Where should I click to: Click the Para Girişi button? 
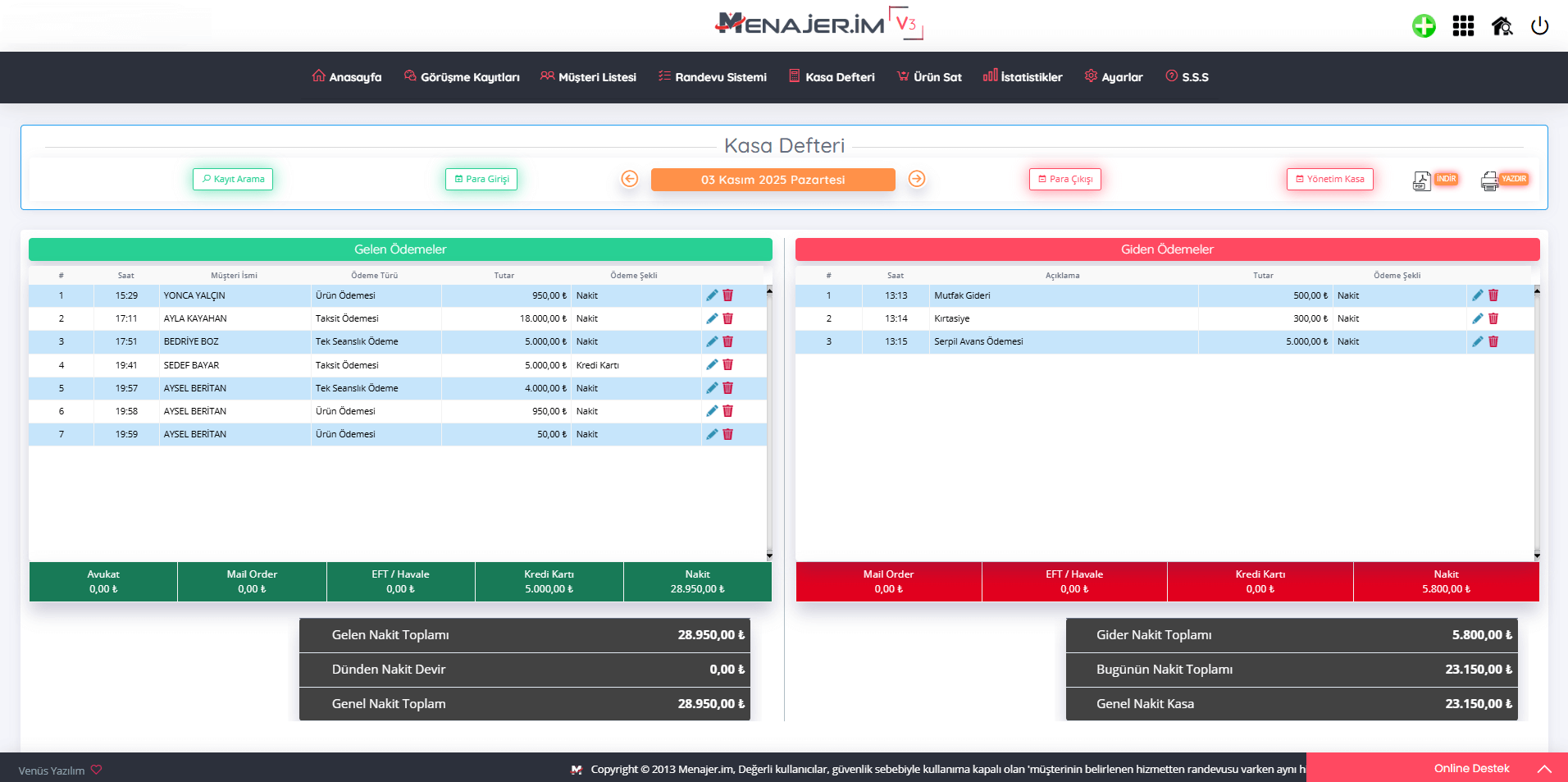coord(481,179)
